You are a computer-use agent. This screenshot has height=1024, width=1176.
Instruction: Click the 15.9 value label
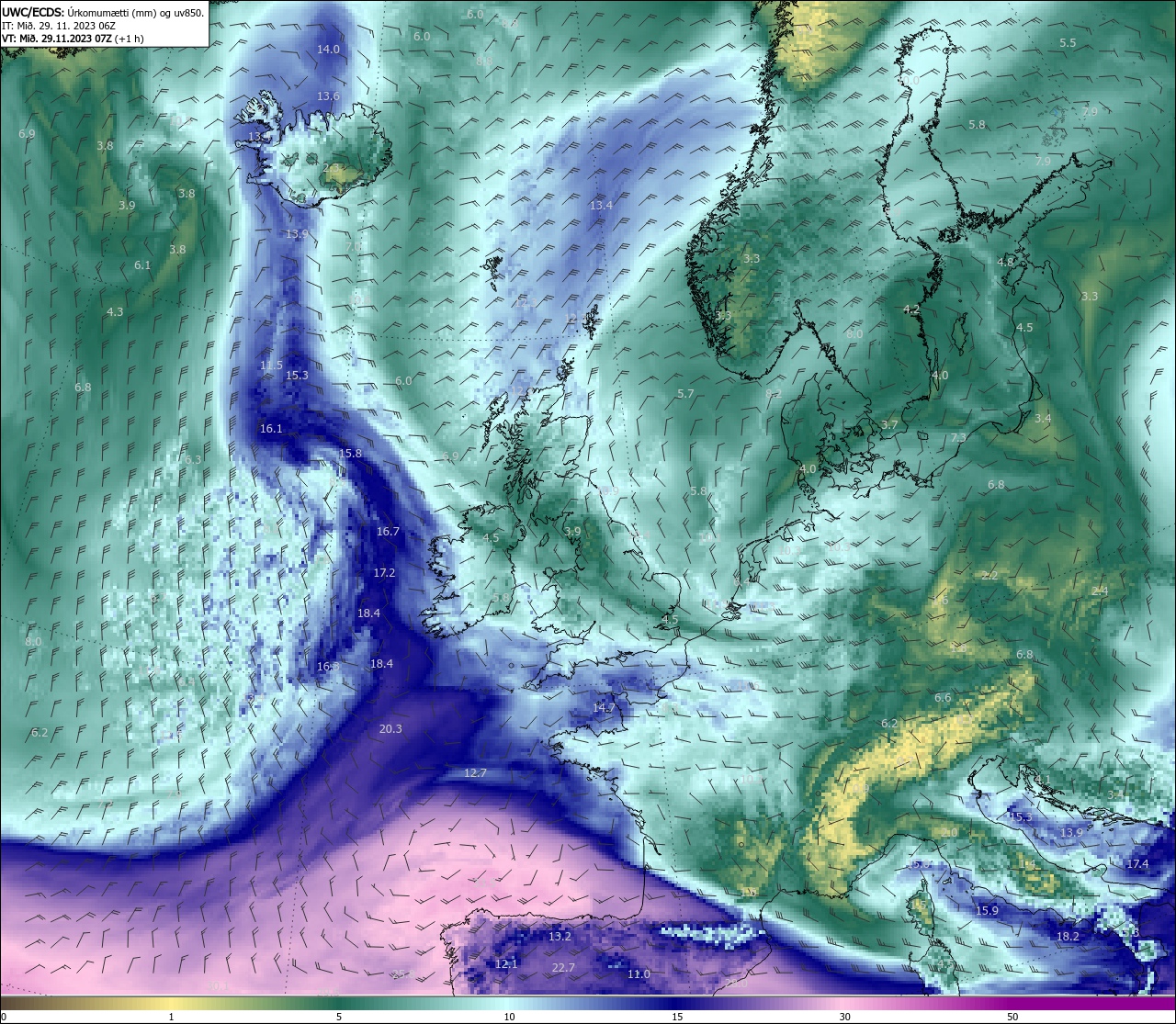point(987,911)
